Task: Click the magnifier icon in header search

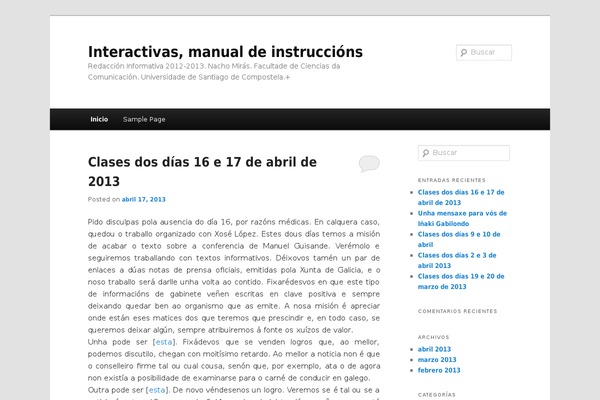Action: pos(464,53)
